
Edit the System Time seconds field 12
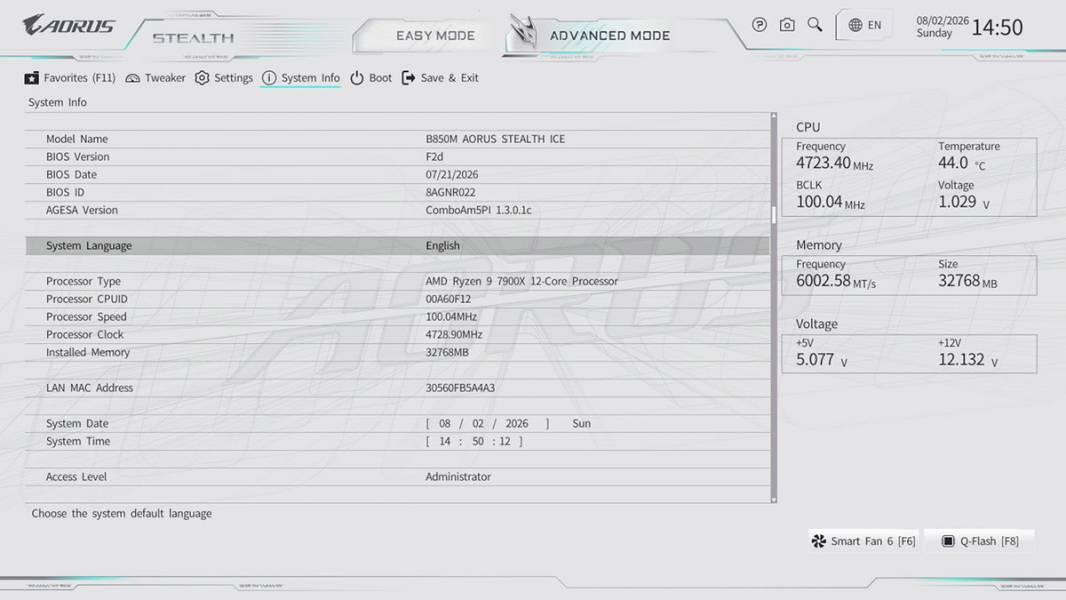point(504,441)
